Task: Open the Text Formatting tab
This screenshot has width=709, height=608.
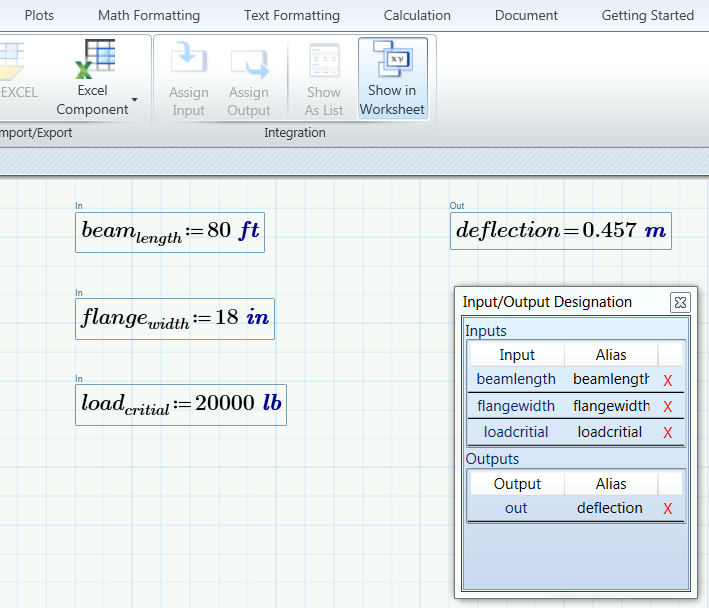Action: point(292,15)
